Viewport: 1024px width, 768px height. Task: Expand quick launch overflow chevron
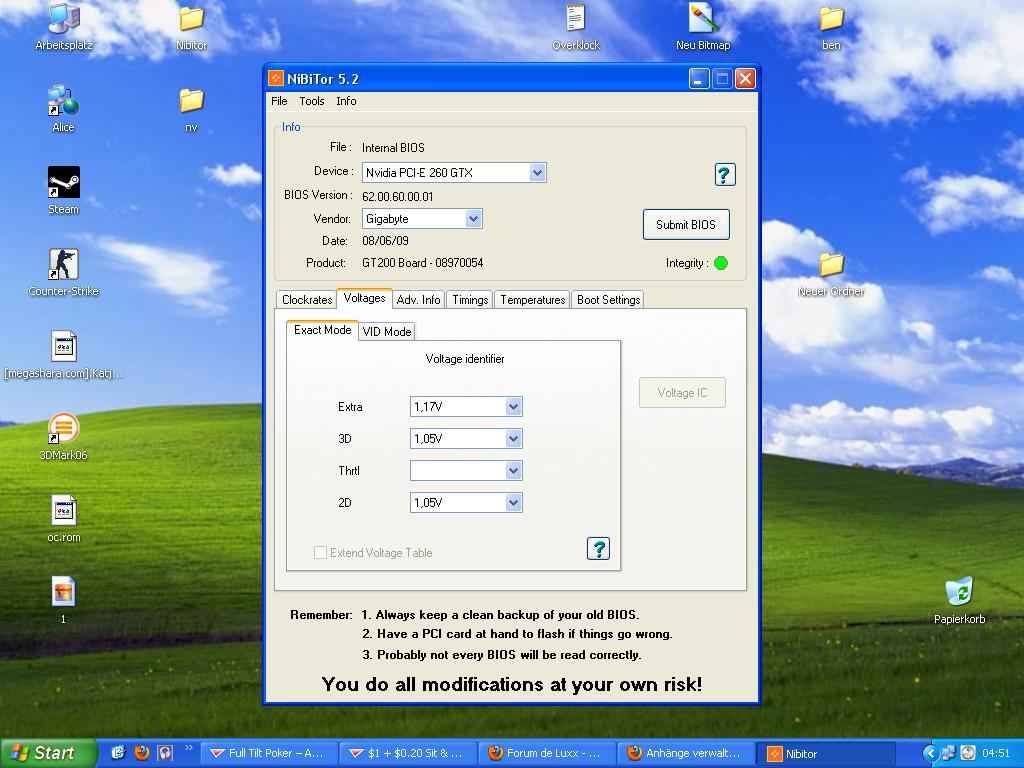point(189,748)
